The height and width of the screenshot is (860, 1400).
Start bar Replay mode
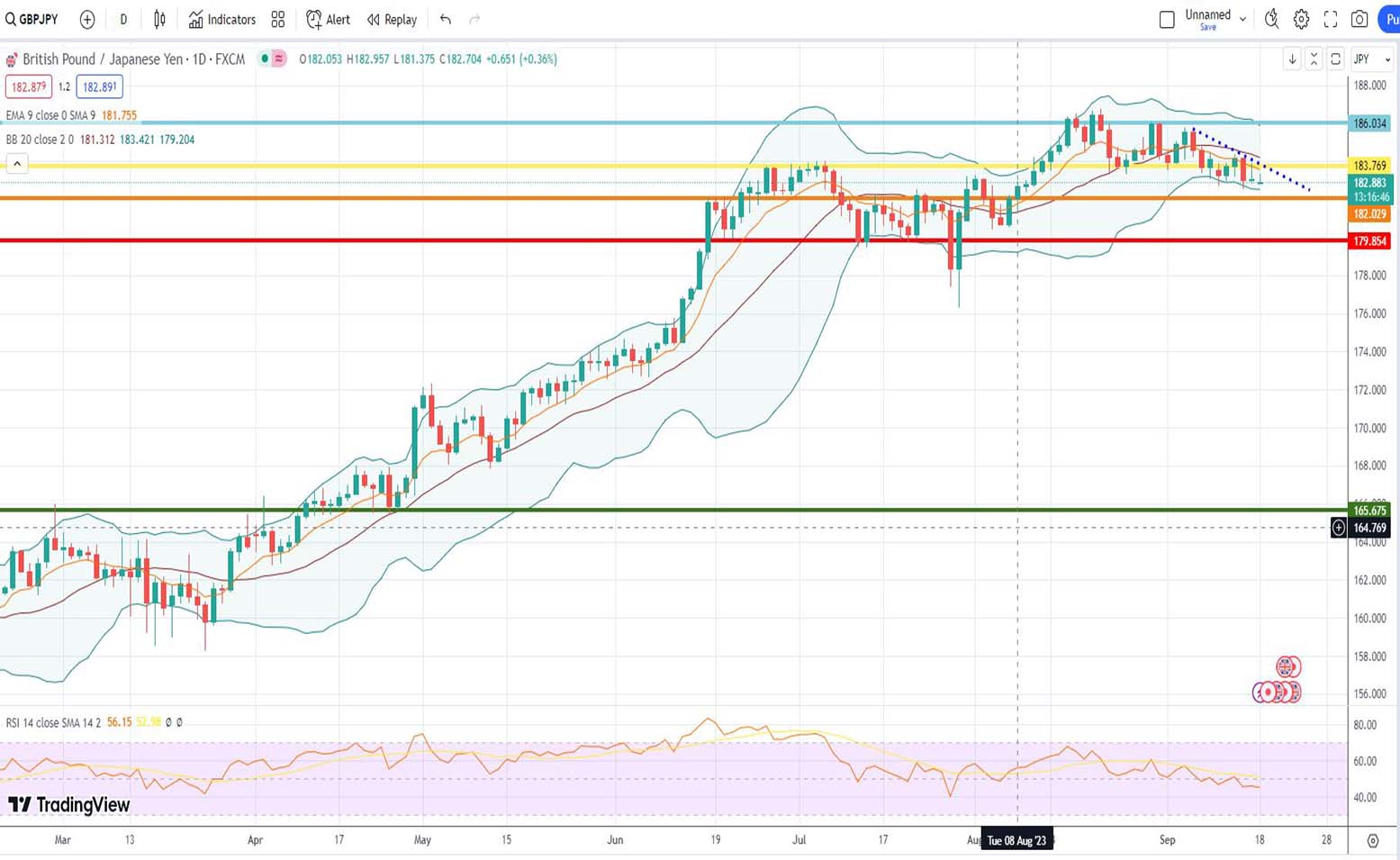pyautogui.click(x=392, y=19)
